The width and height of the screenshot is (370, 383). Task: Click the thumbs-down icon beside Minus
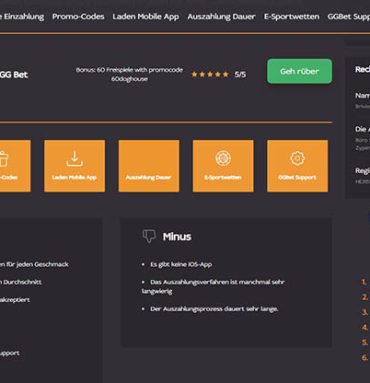coord(149,236)
